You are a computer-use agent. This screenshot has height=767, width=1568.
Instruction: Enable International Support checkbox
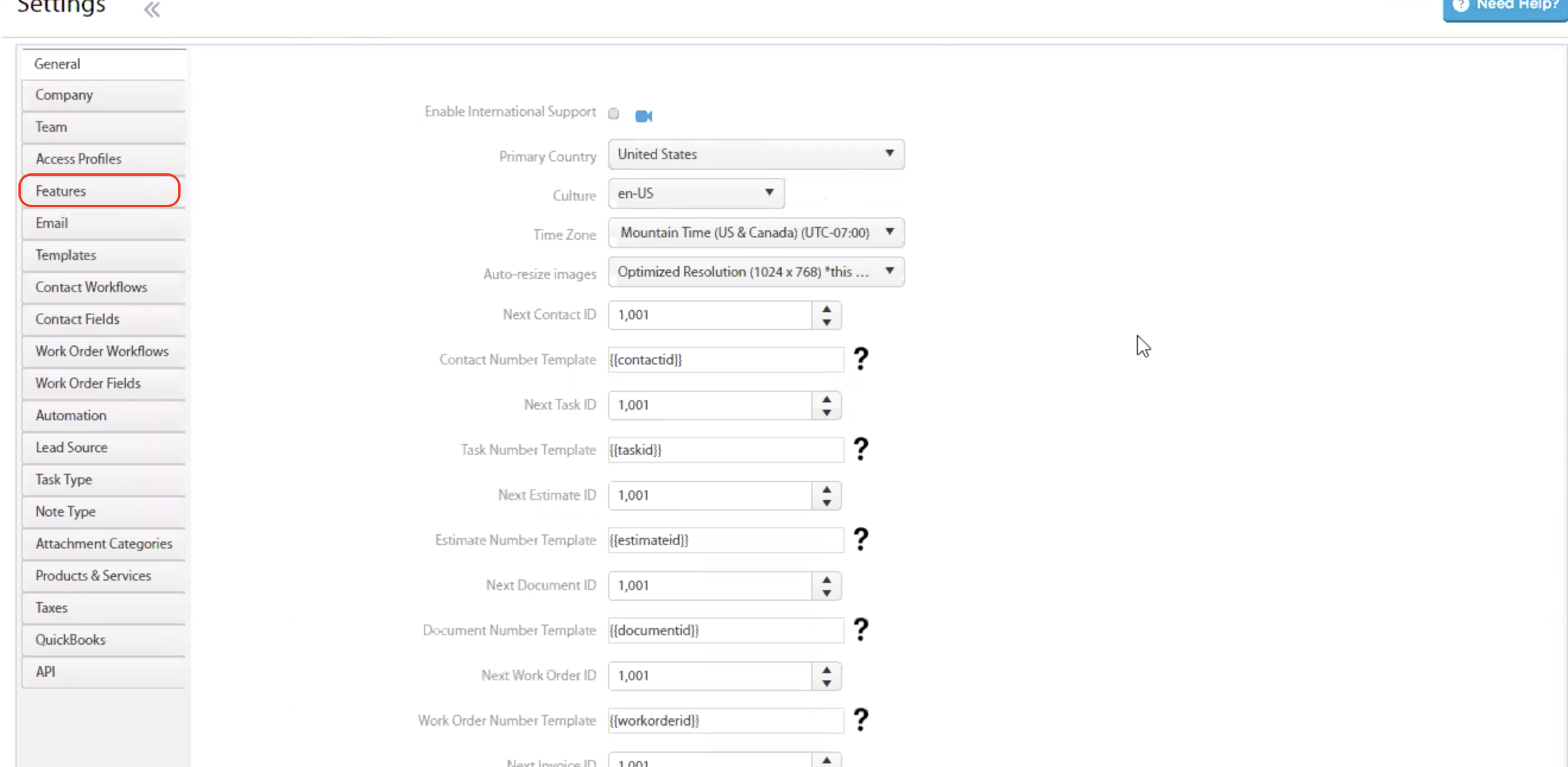(x=614, y=114)
